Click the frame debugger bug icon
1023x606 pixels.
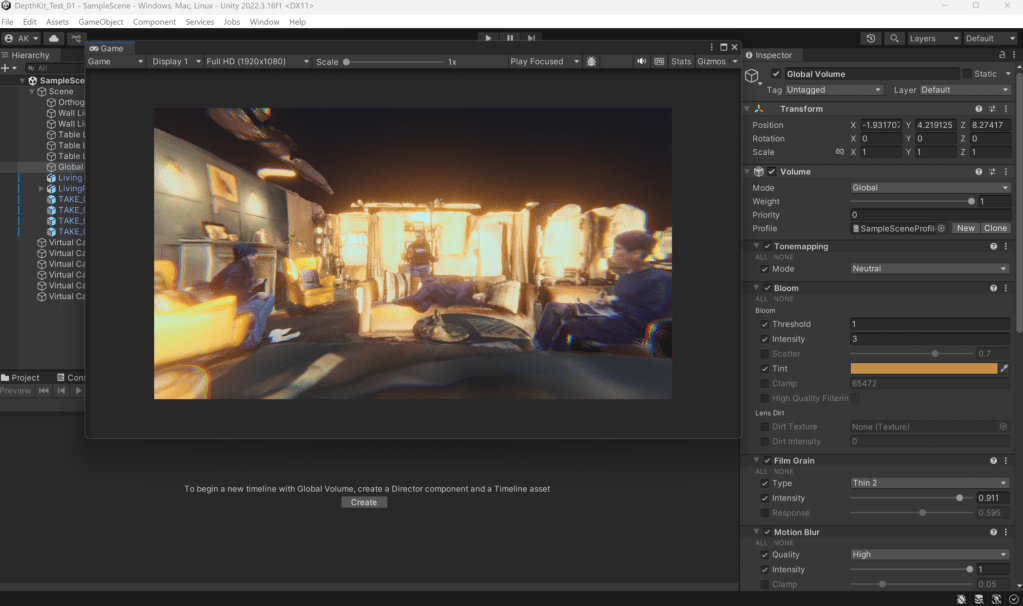coord(592,61)
